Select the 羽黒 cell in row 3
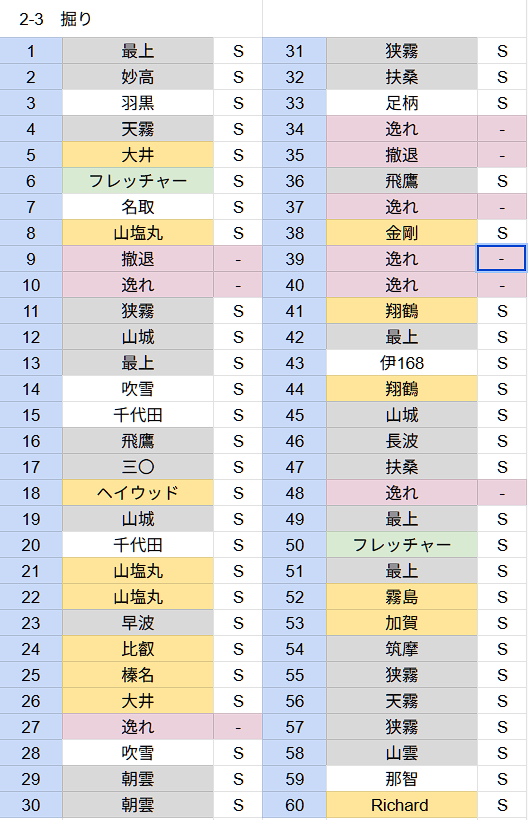The image size is (528, 820). point(138,103)
